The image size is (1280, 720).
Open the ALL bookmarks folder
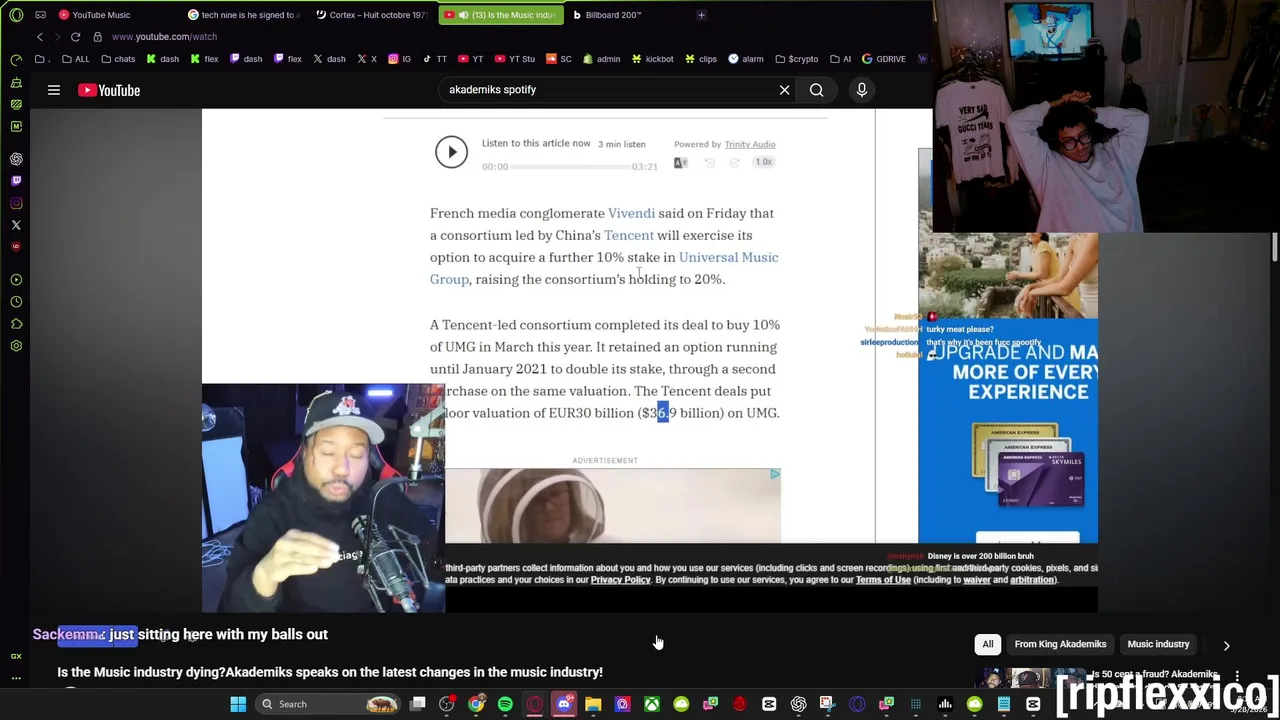click(75, 59)
